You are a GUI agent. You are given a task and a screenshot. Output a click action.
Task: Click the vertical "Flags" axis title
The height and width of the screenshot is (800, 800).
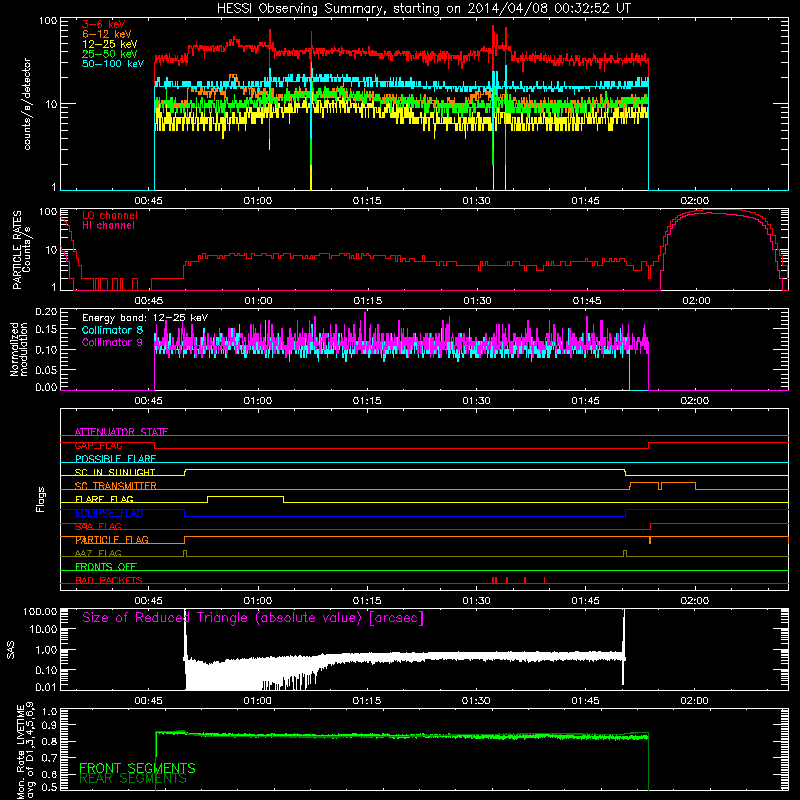(41, 499)
